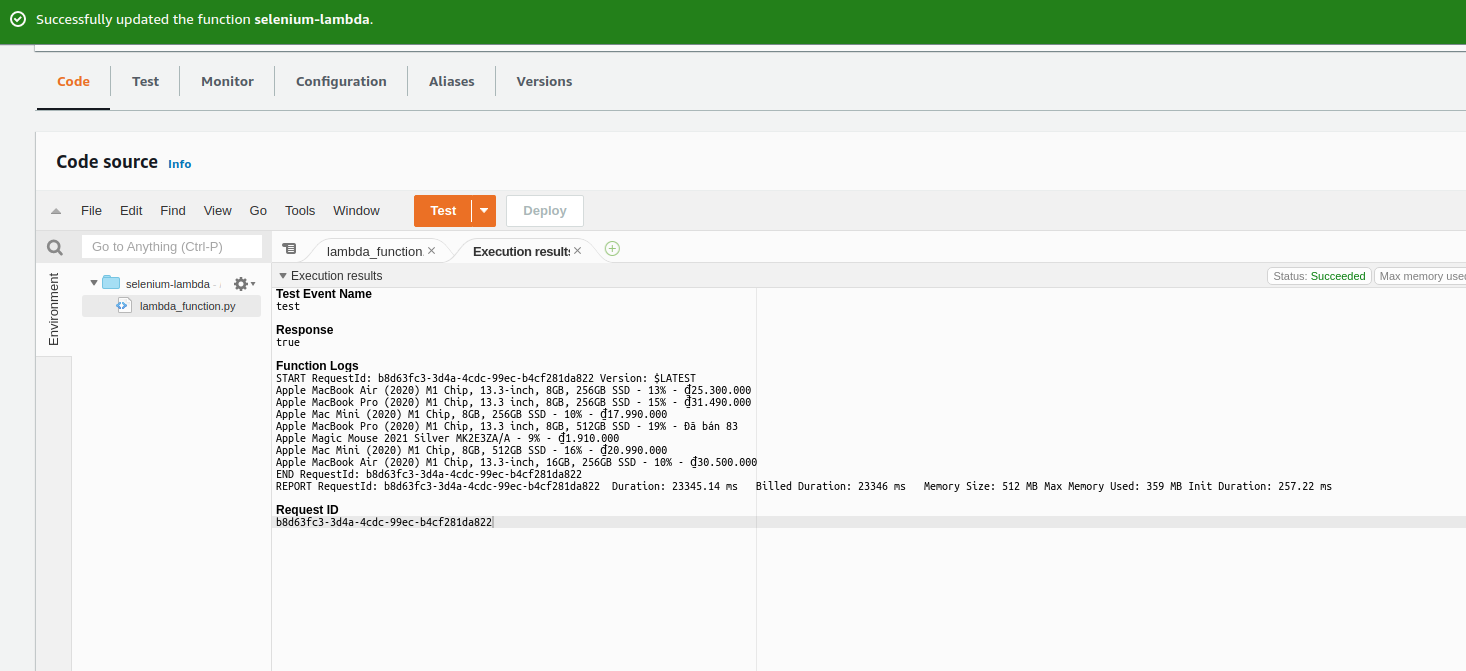This screenshot has height=671, width=1466.
Task: Collapse the selenium-lambda folder tree
Action: tap(94, 283)
